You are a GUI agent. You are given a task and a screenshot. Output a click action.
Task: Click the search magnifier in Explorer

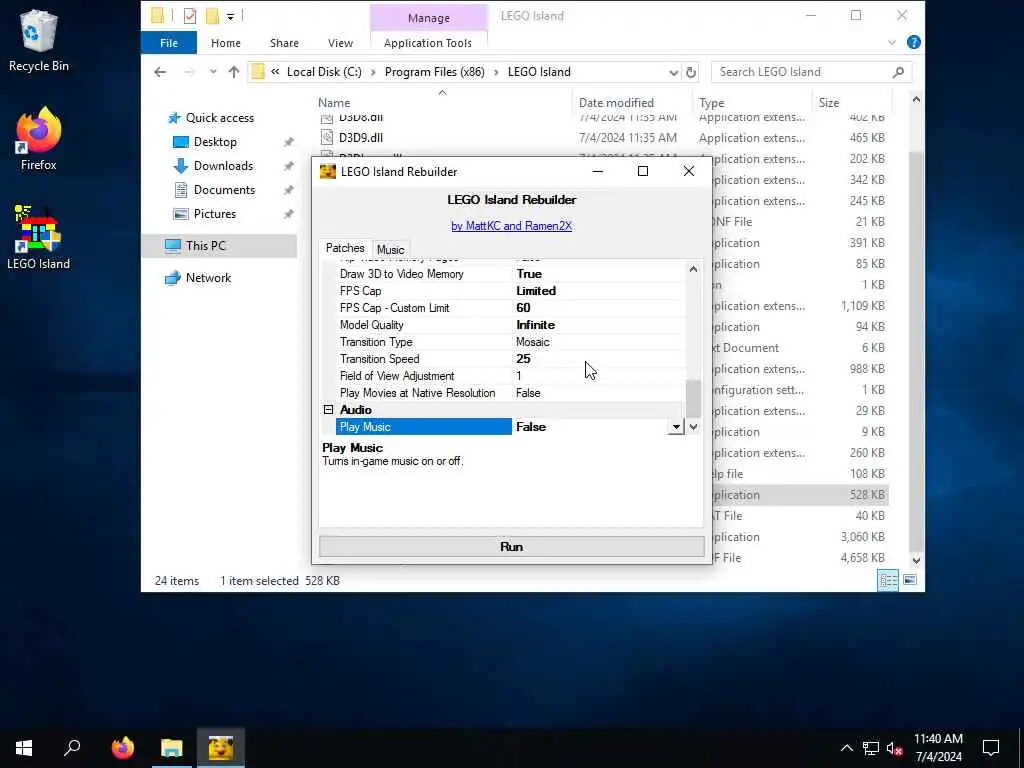(899, 72)
